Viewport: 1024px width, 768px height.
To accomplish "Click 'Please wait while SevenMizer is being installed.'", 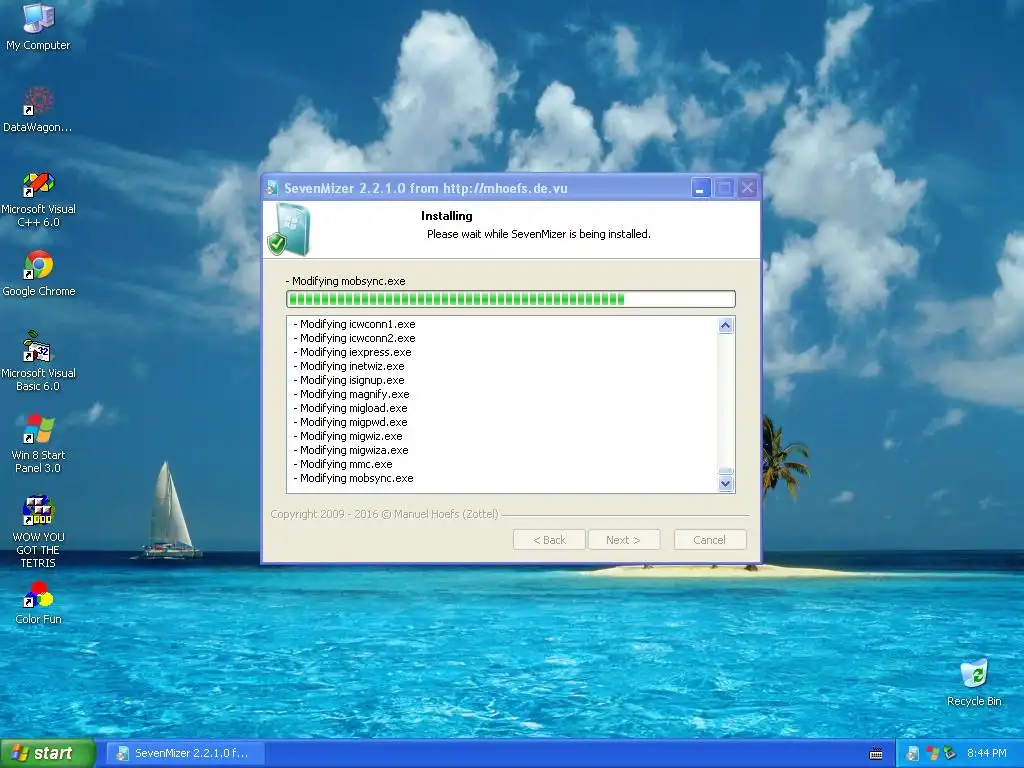I will point(539,234).
